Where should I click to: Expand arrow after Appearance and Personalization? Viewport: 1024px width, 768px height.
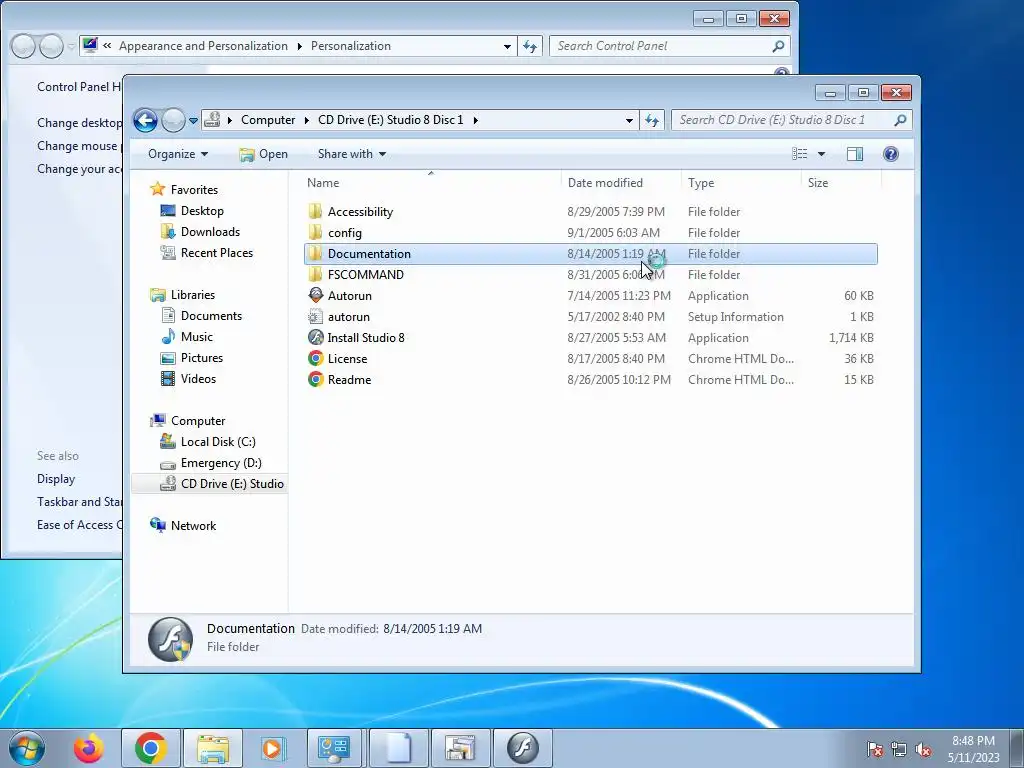click(x=299, y=46)
